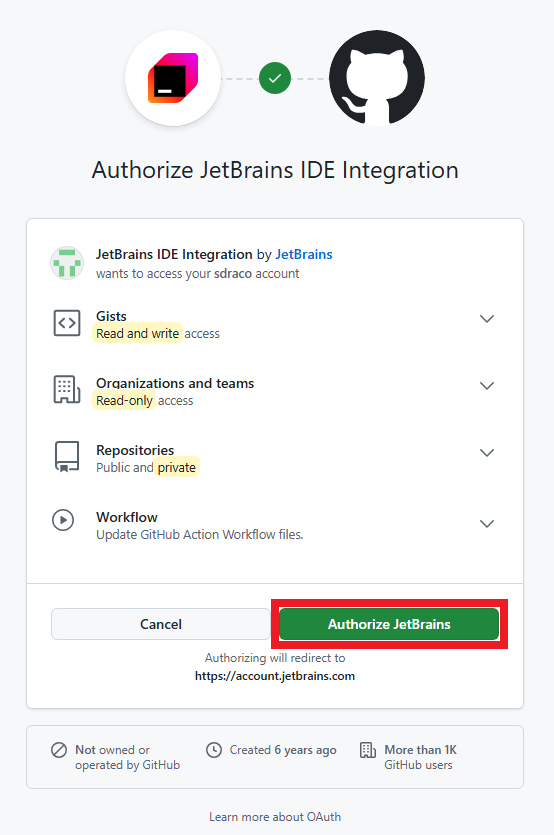Click 'Created 6 years ago' text

point(283,750)
